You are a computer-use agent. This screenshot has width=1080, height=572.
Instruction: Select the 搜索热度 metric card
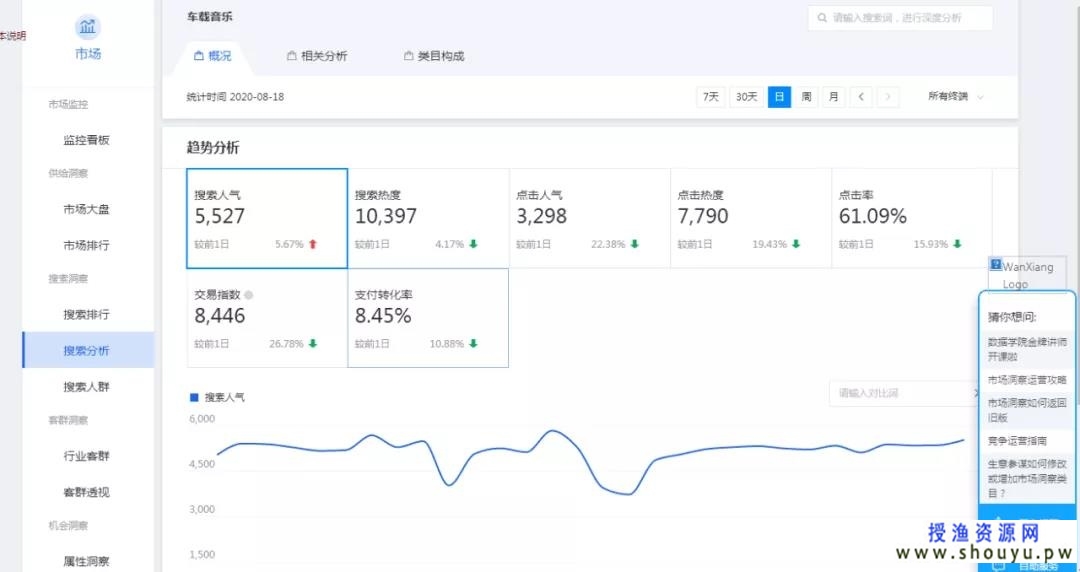coord(427,218)
